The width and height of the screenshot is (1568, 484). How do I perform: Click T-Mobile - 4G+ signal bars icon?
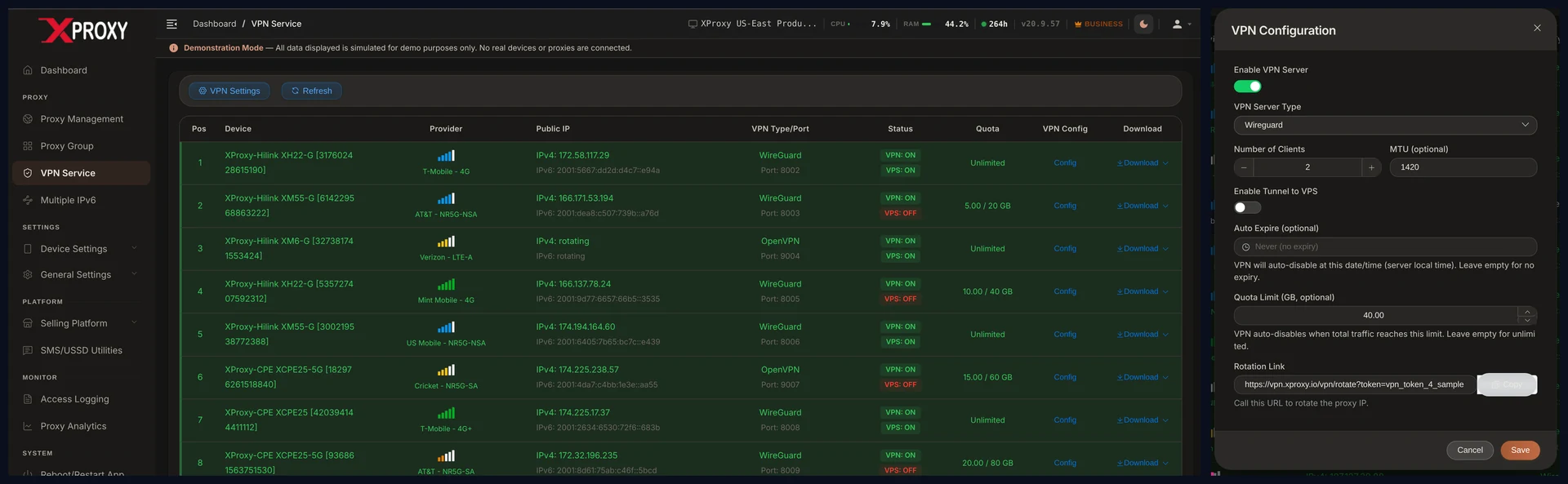click(446, 413)
